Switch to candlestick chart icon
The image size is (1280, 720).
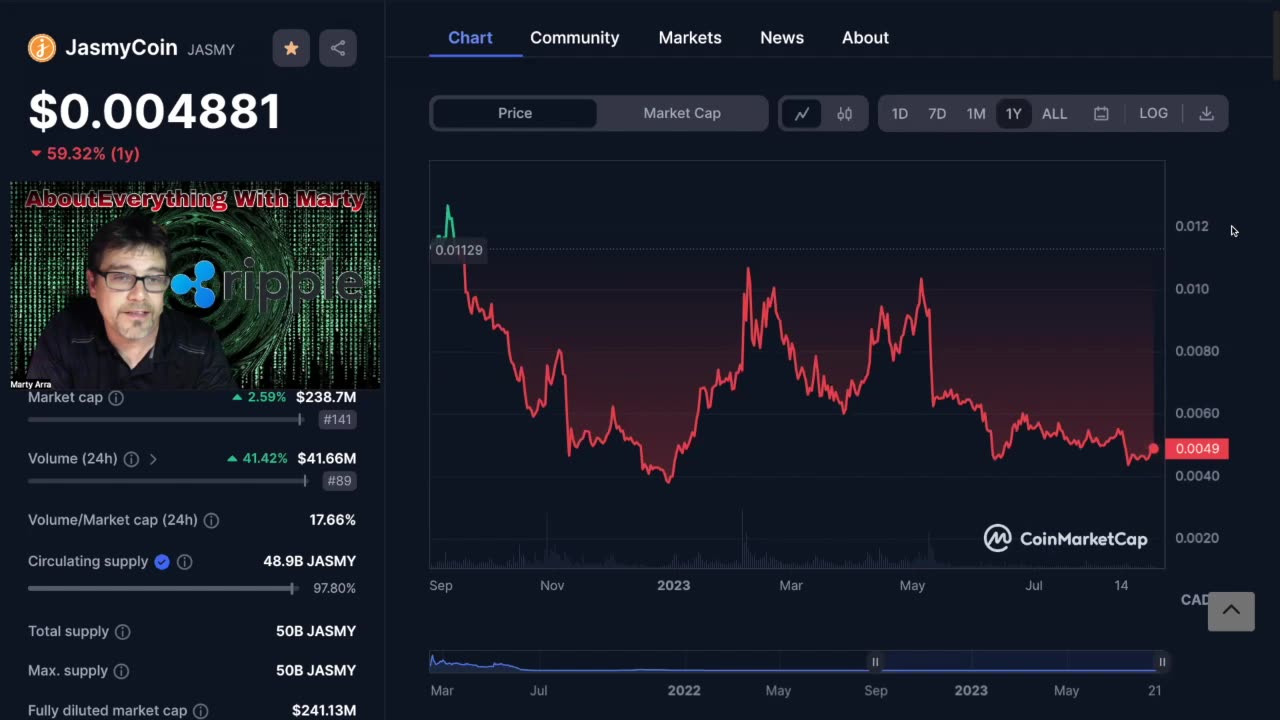tap(845, 113)
